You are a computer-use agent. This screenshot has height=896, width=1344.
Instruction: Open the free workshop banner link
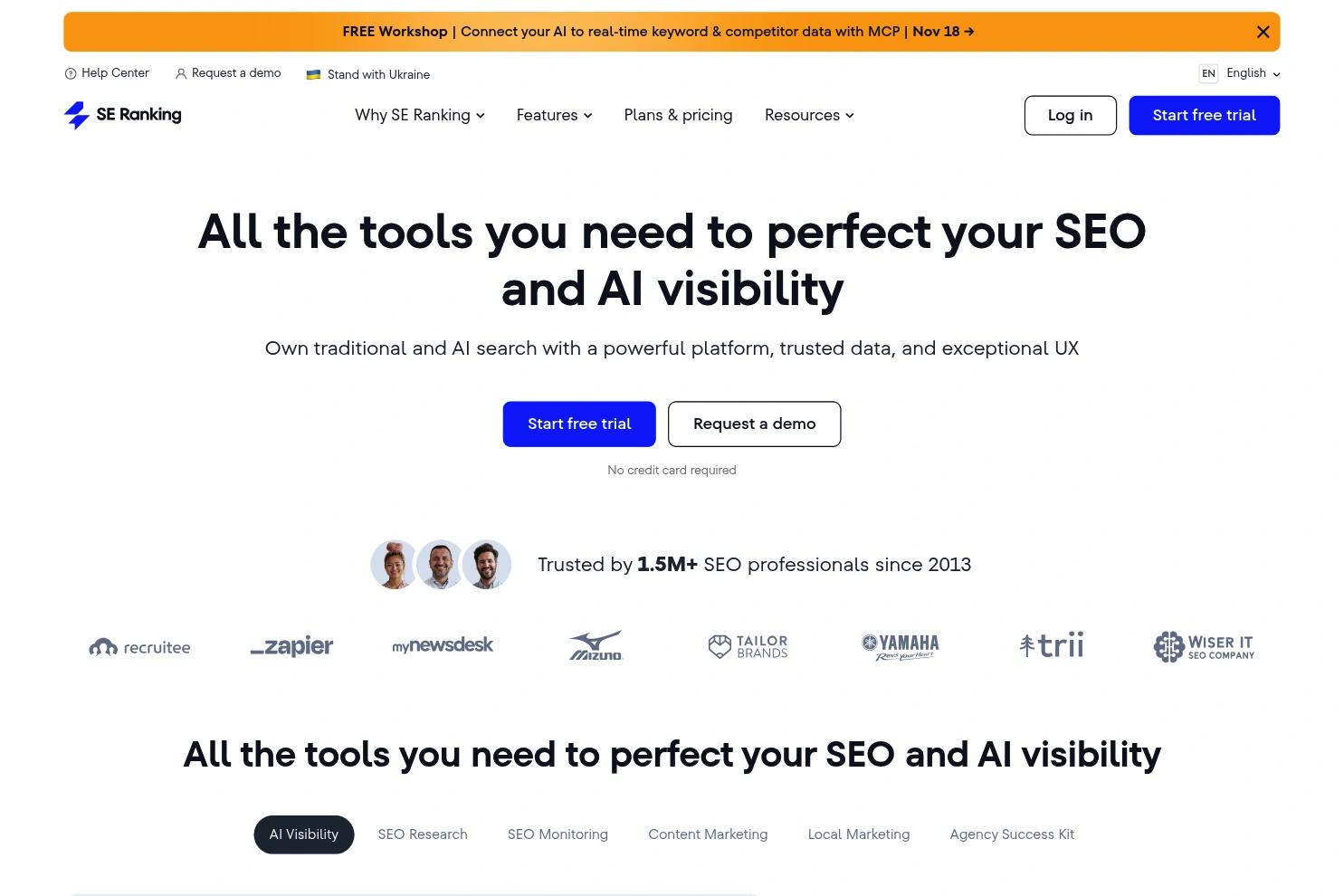coord(658,32)
